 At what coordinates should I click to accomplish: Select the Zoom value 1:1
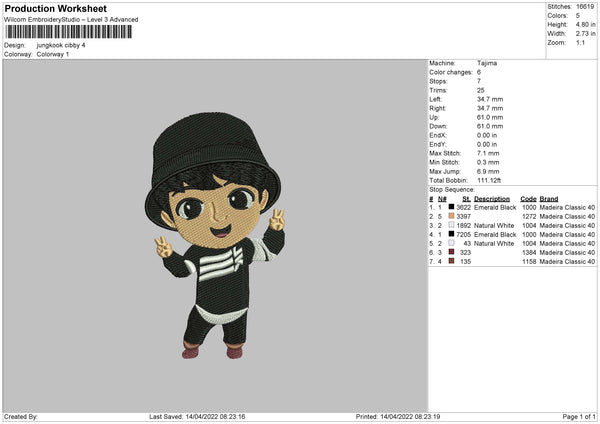pos(580,42)
